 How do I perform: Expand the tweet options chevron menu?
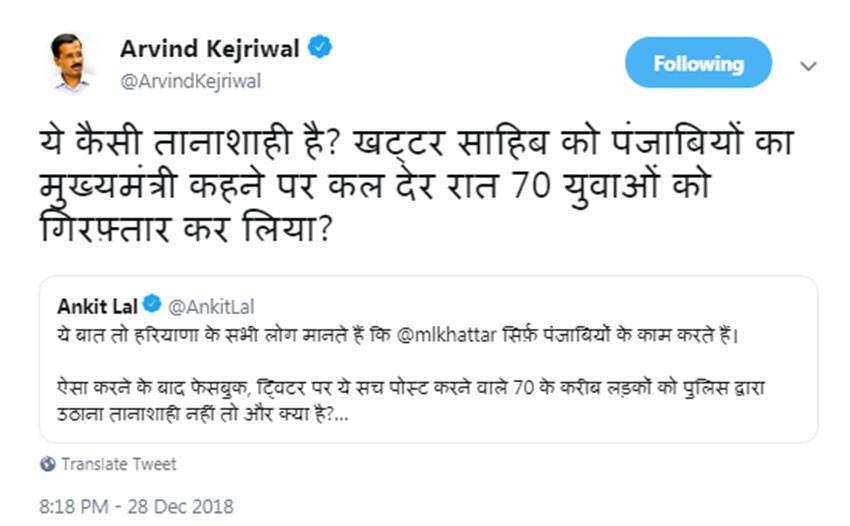coord(810,64)
